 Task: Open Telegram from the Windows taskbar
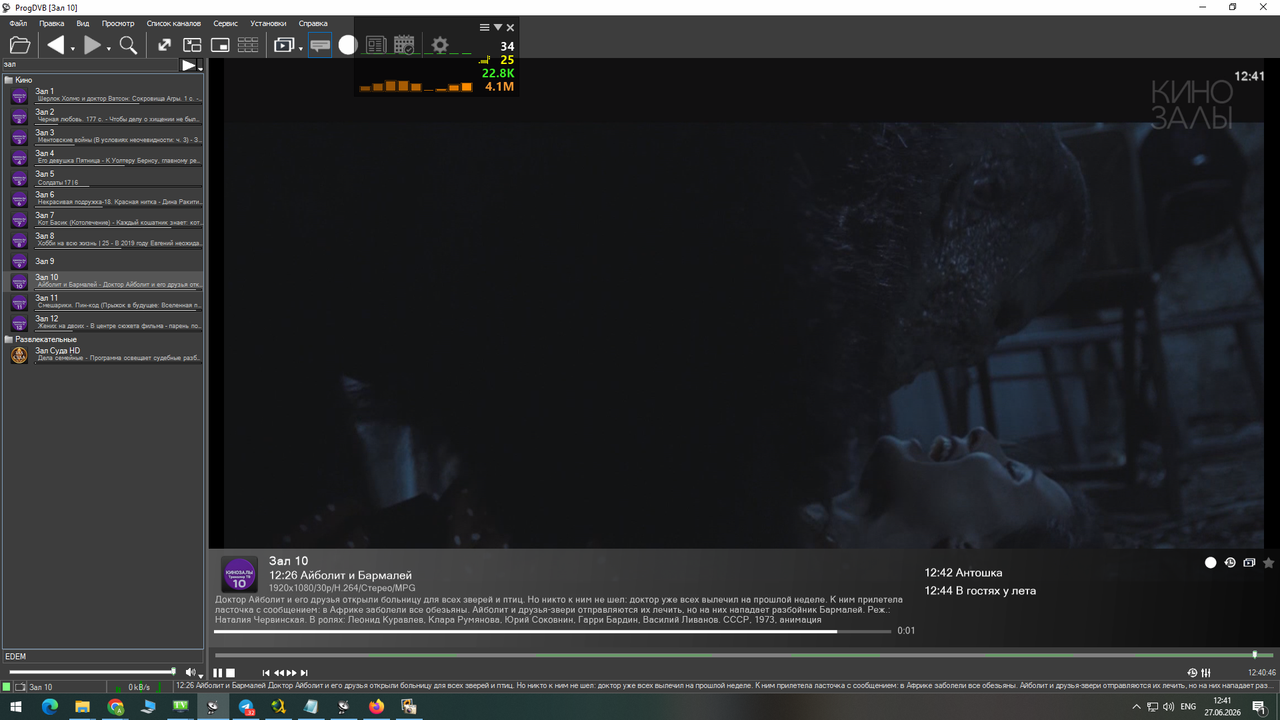click(x=246, y=707)
